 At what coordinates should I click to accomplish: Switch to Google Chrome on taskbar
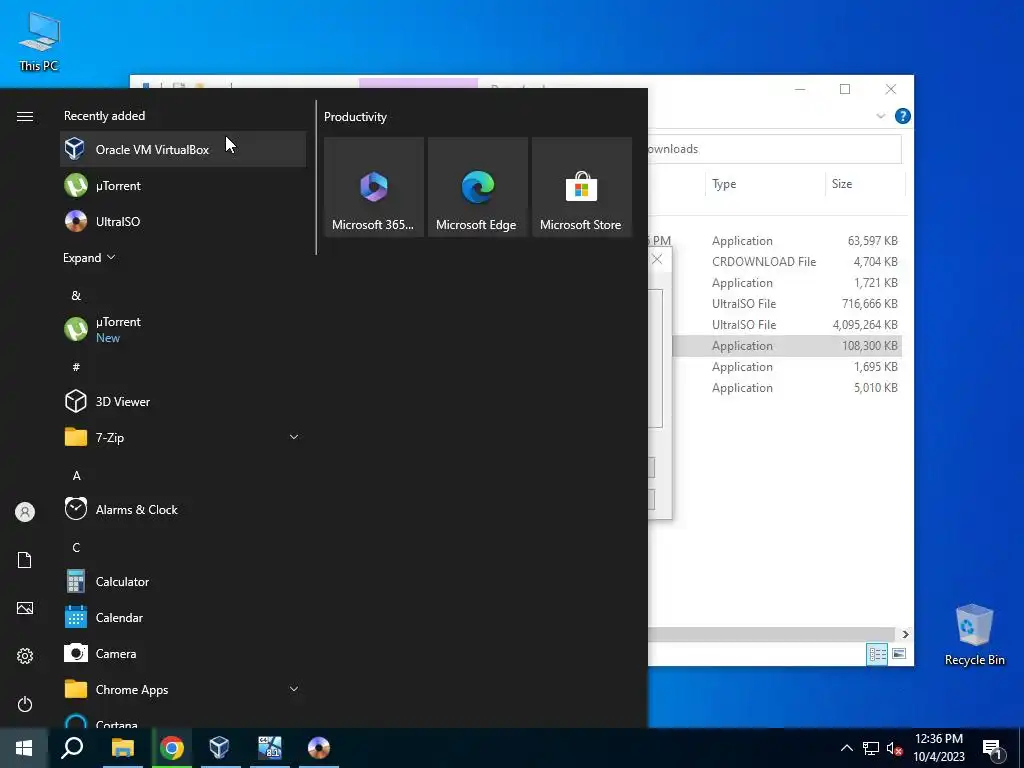point(172,748)
